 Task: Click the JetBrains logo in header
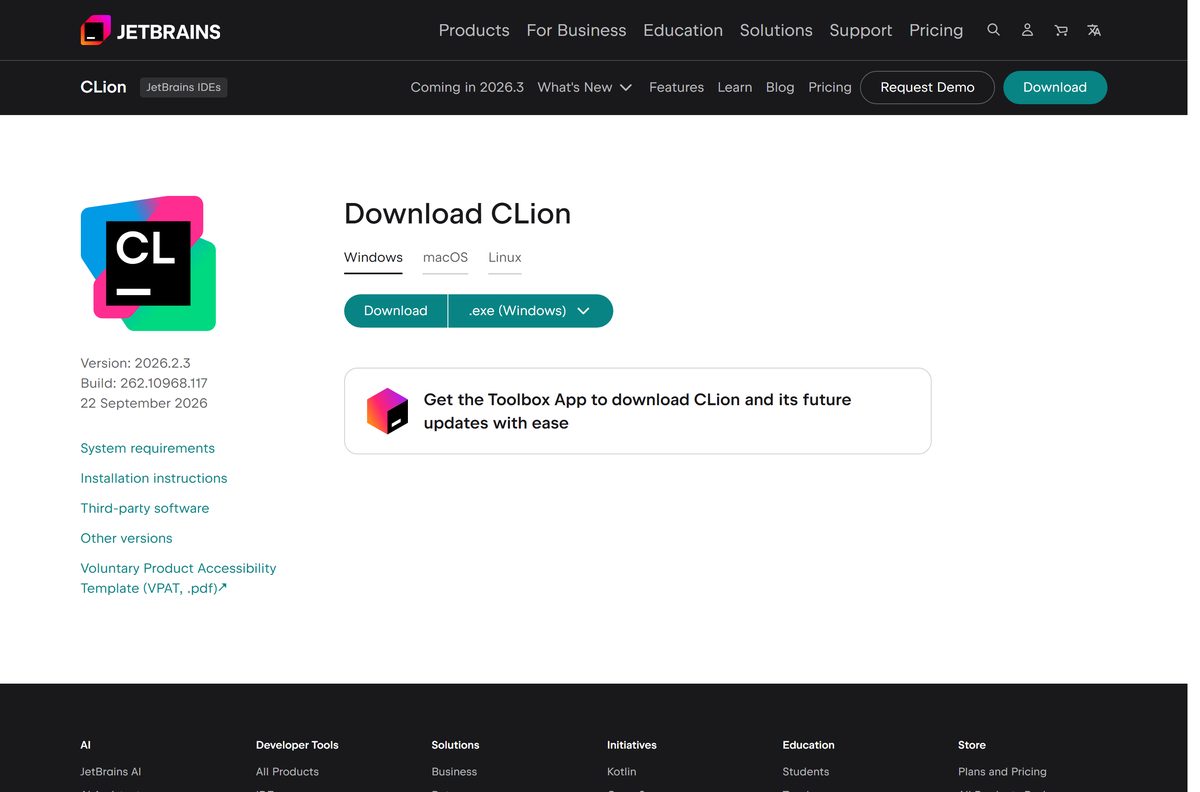[151, 30]
